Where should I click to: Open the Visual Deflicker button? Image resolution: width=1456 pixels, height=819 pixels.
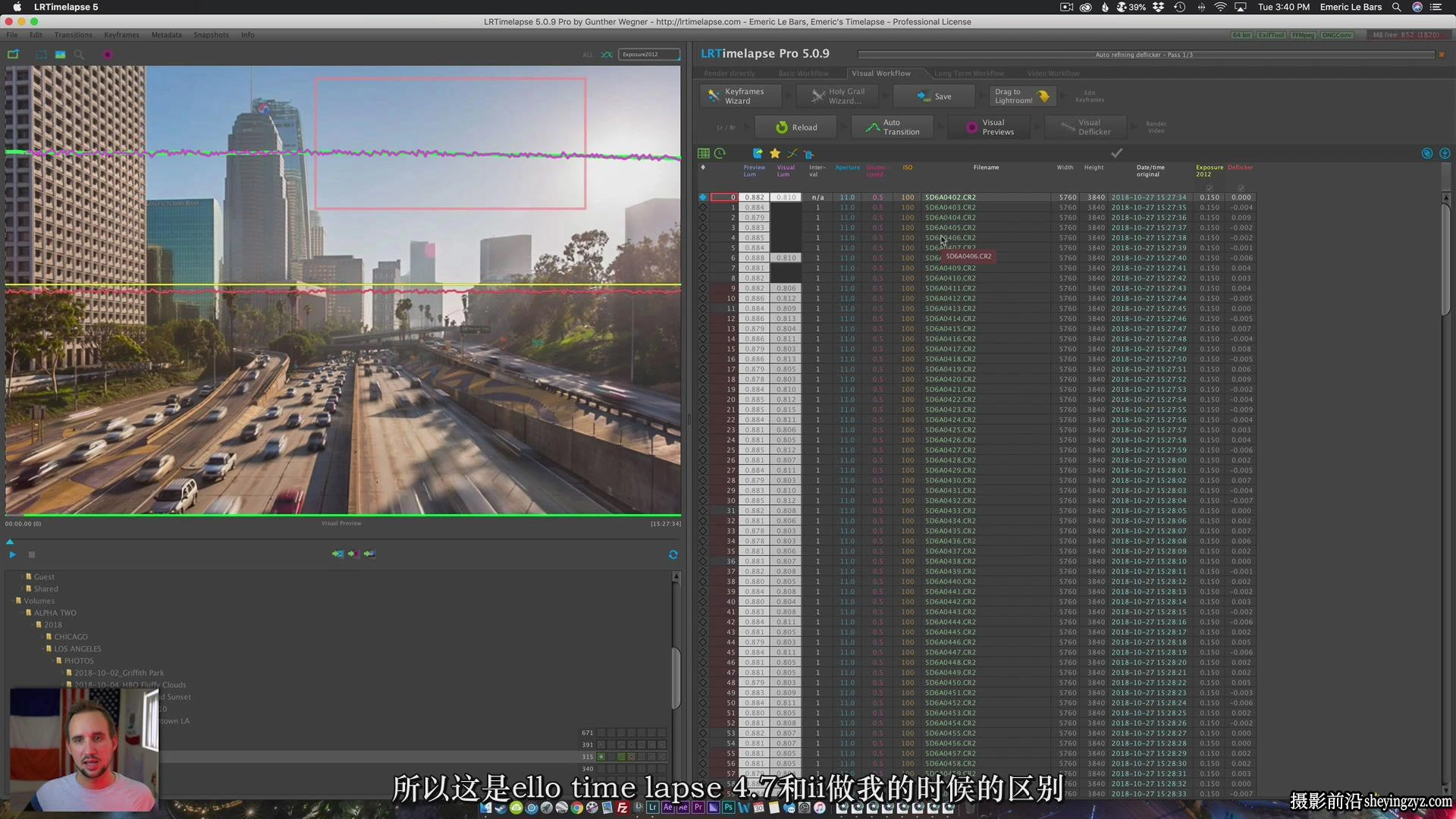click(1086, 127)
